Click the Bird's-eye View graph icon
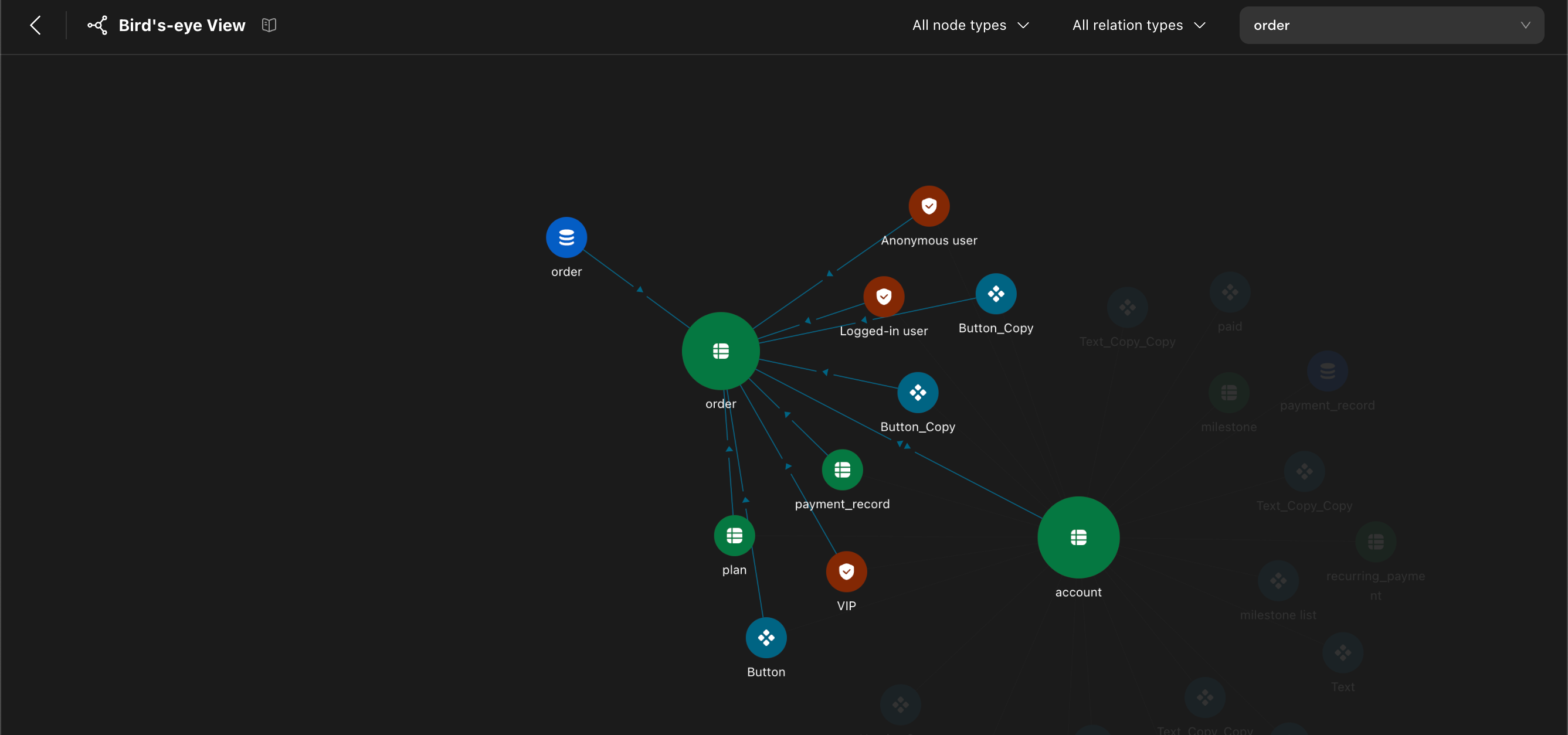 (x=97, y=25)
